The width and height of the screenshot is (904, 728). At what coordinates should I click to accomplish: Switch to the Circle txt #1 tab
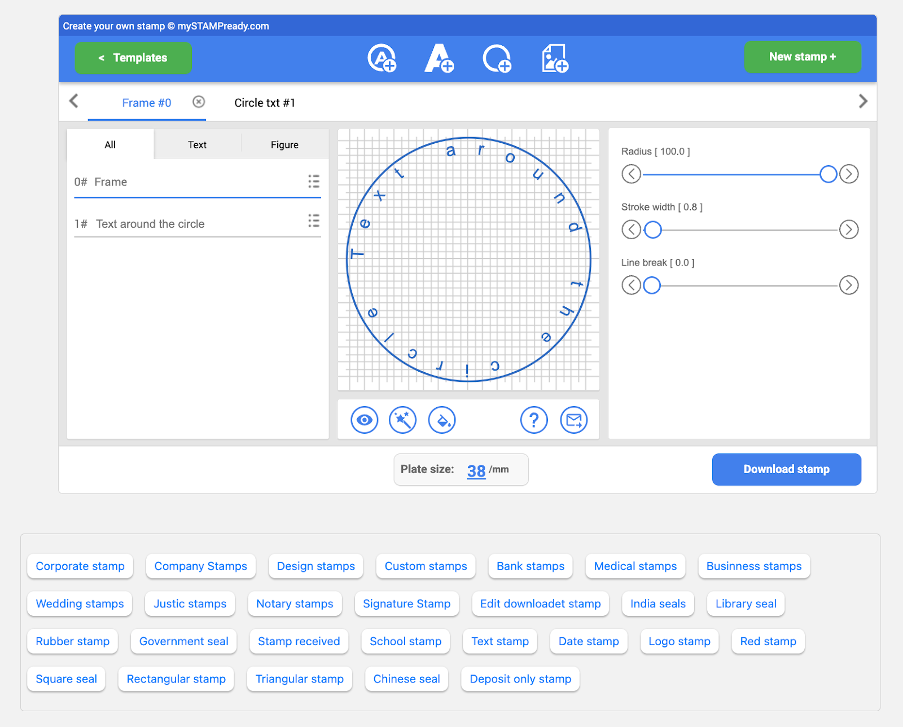(x=264, y=102)
